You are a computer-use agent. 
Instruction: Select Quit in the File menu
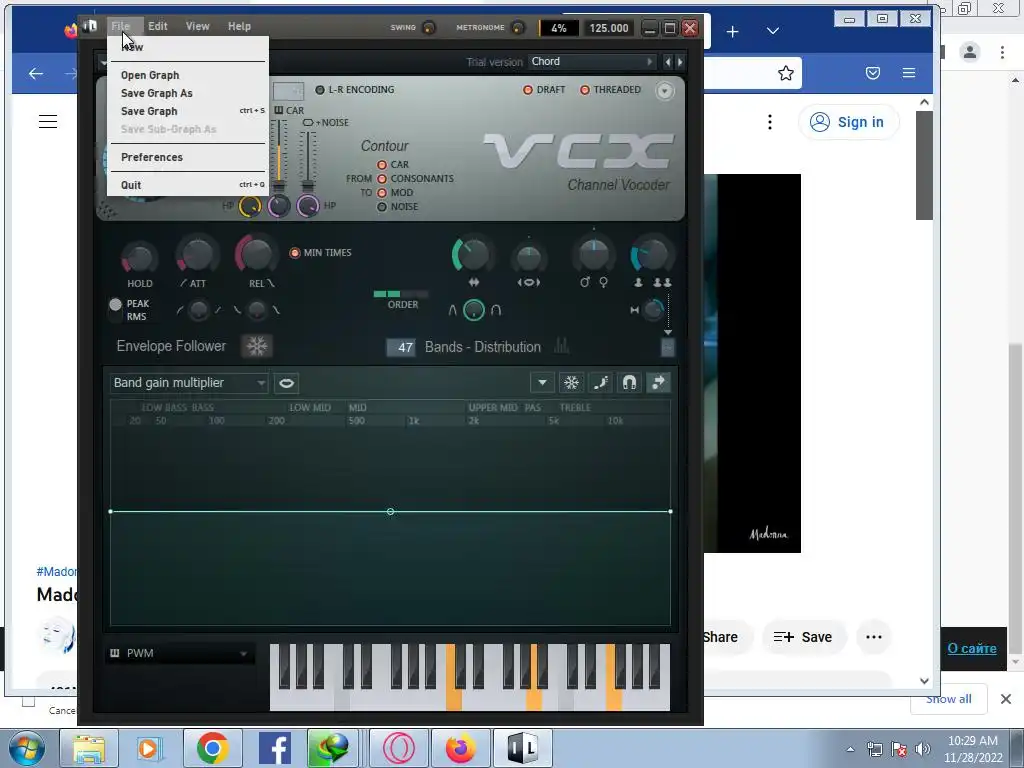(188, 185)
